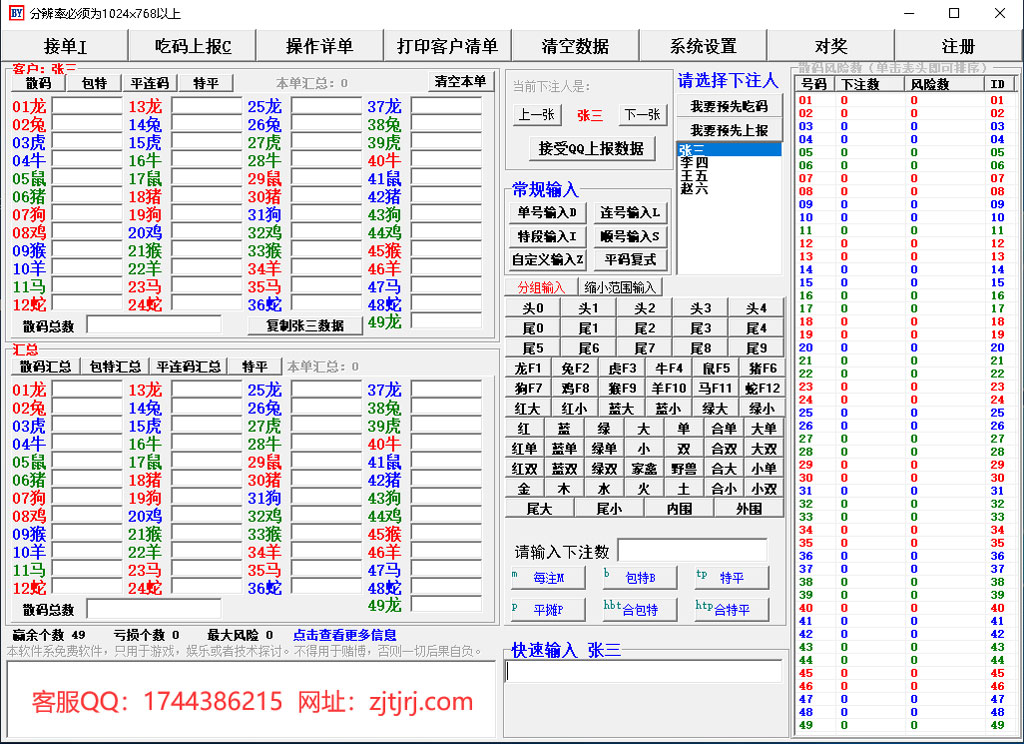Click the 每注M bet button
The width and height of the screenshot is (1024, 744).
(548, 577)
